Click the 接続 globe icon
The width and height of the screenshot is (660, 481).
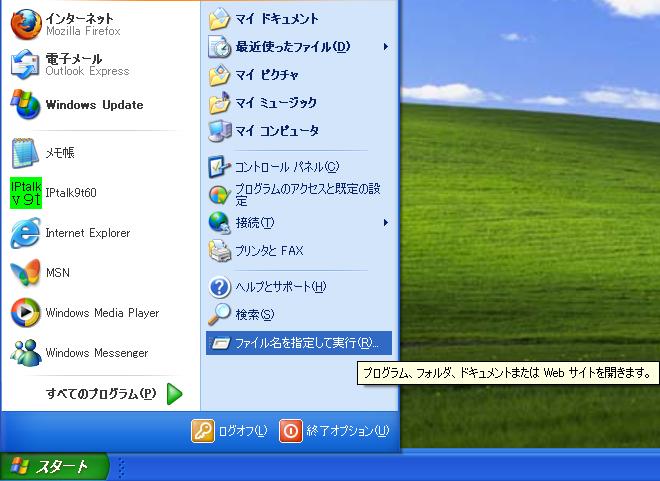(219, 223)
